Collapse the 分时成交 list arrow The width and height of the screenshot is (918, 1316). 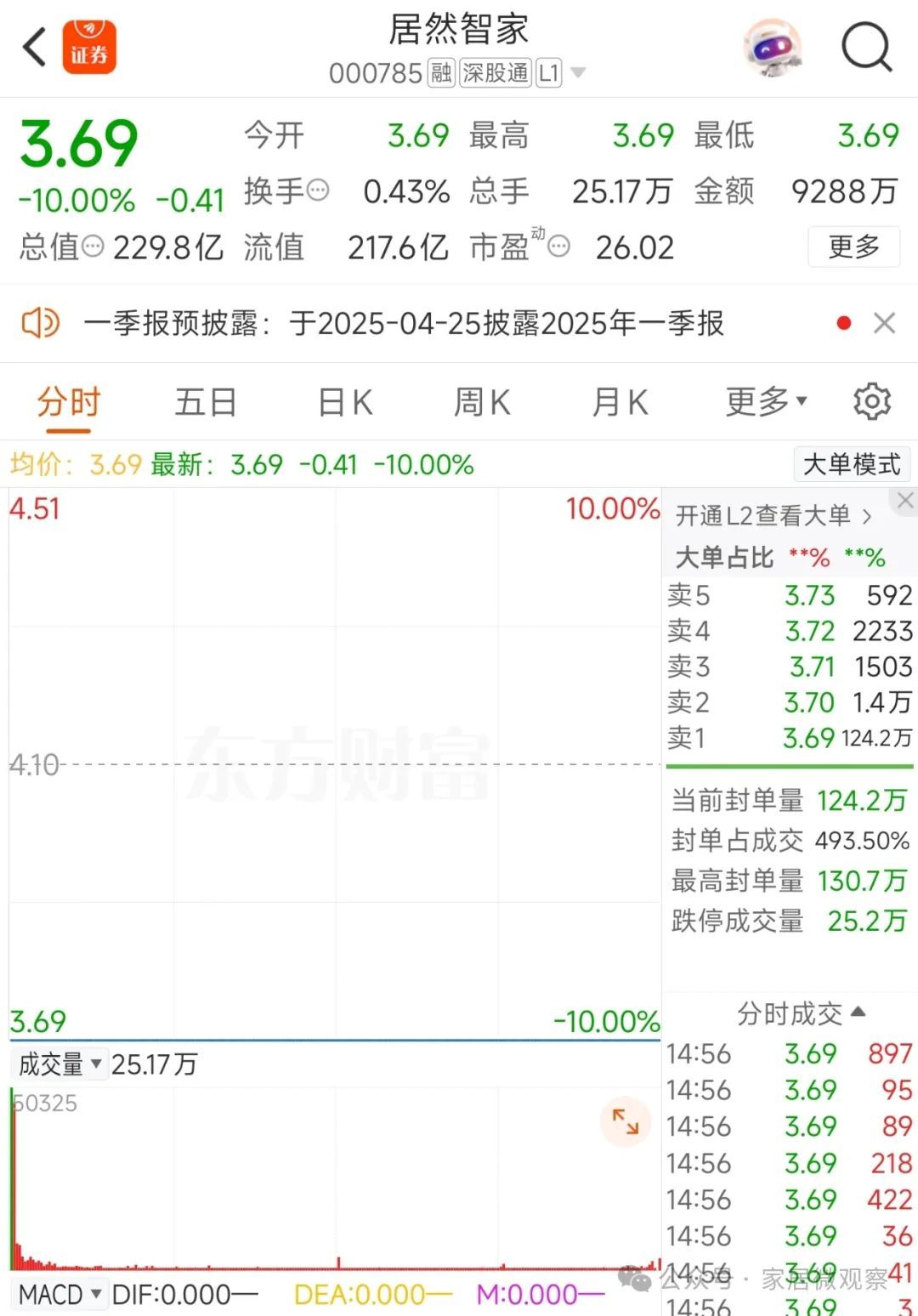[858, 1012]
